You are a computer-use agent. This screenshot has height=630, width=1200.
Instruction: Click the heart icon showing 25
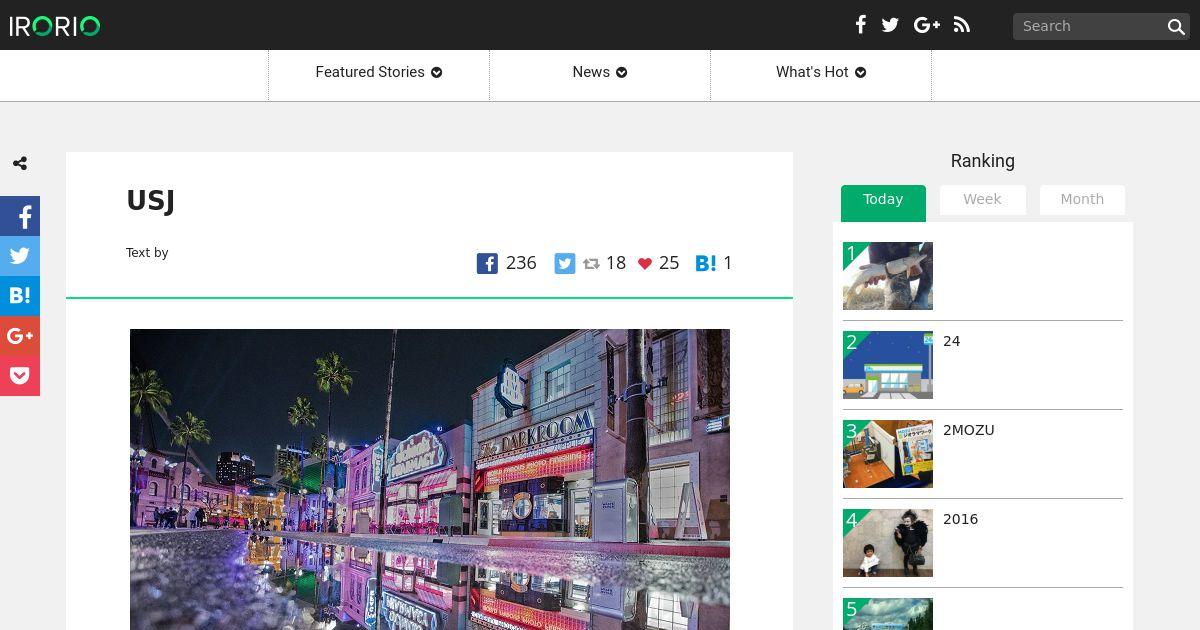coord(645,264)
